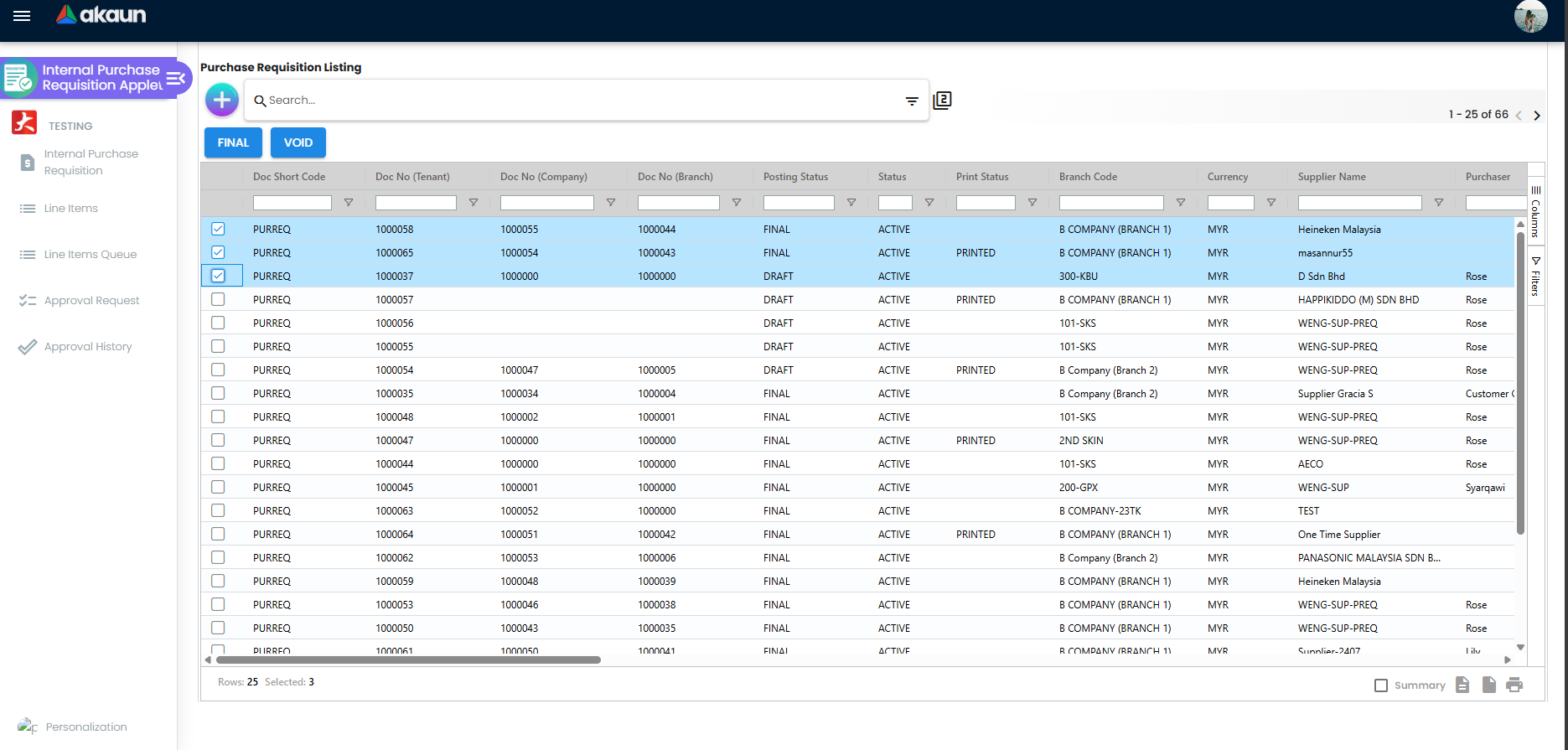Check row with Doc No 1000055
The image size is (1568, 750).
(x=218, y=346)
